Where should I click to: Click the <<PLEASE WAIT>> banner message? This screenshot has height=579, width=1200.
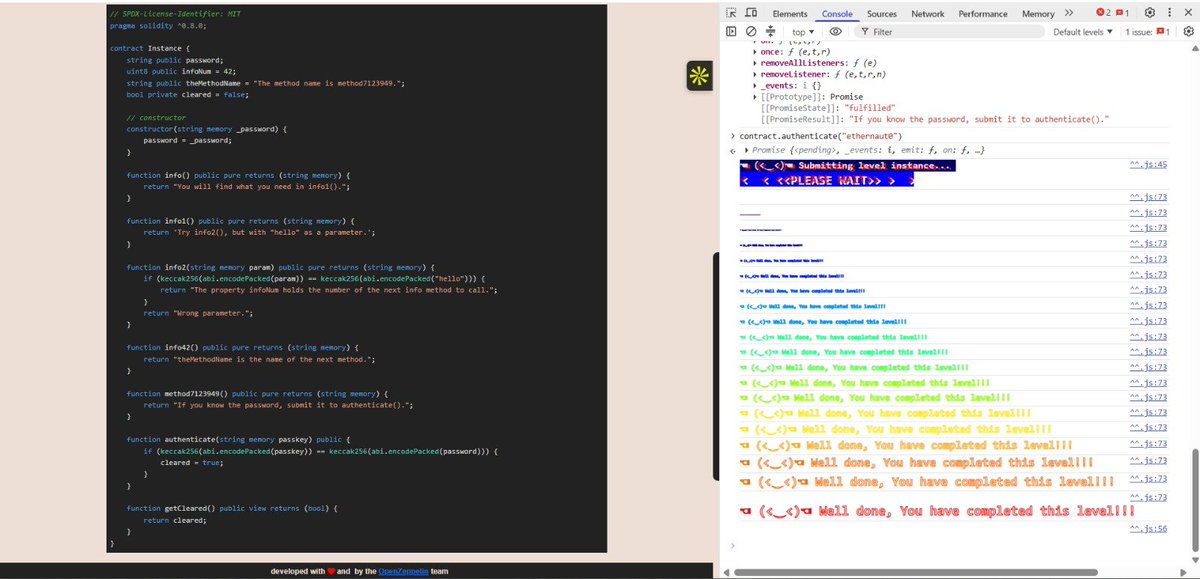827,180
